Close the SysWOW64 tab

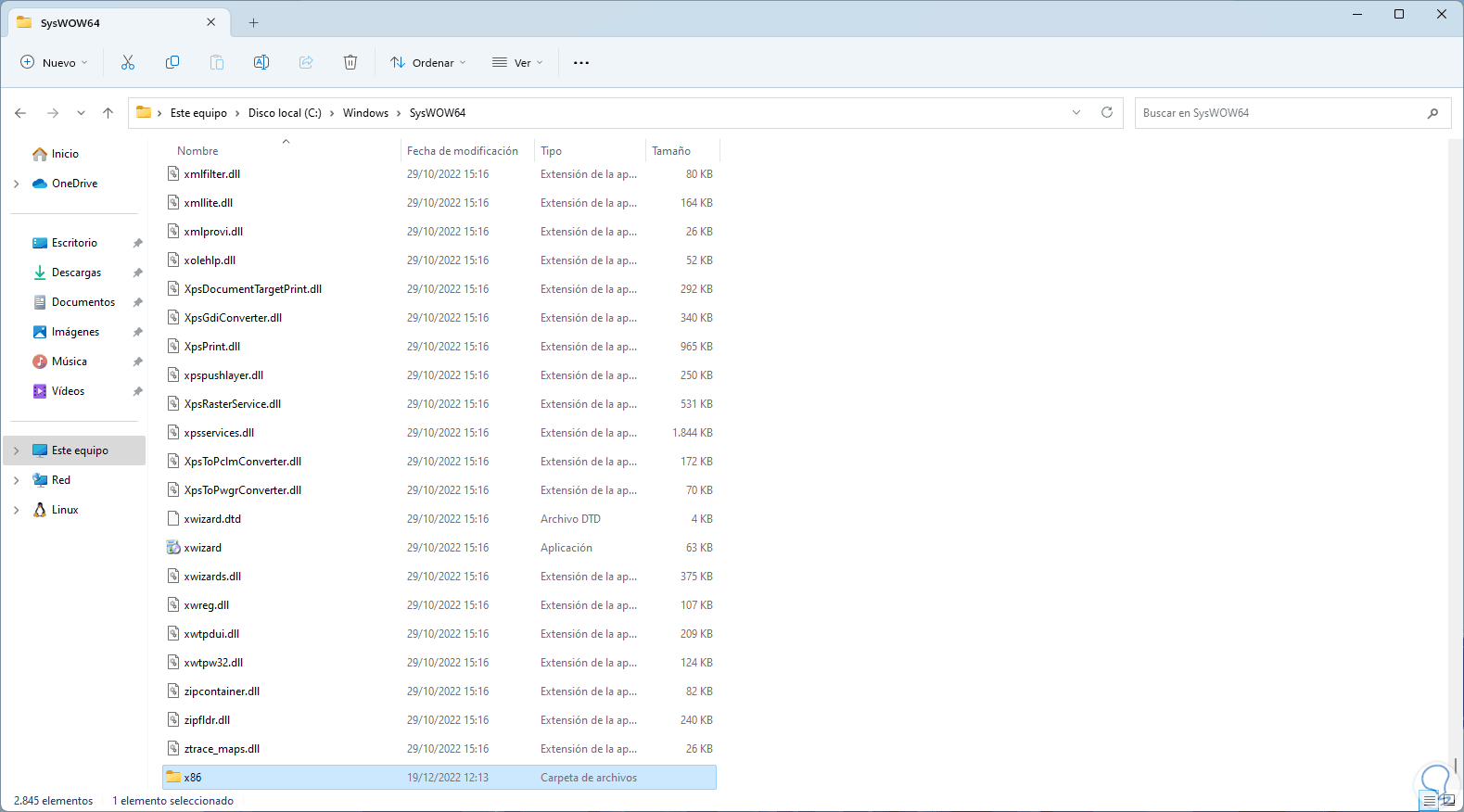click(211, 22)
